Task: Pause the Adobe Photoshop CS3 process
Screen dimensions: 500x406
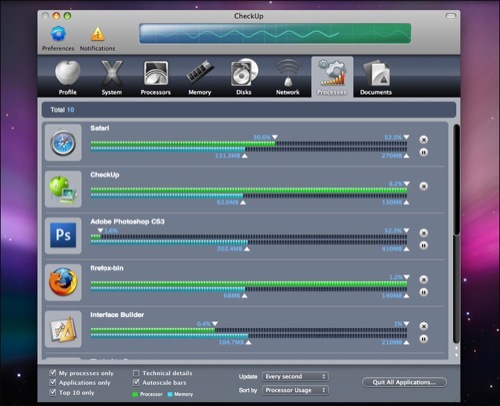Action: [424, 246]
